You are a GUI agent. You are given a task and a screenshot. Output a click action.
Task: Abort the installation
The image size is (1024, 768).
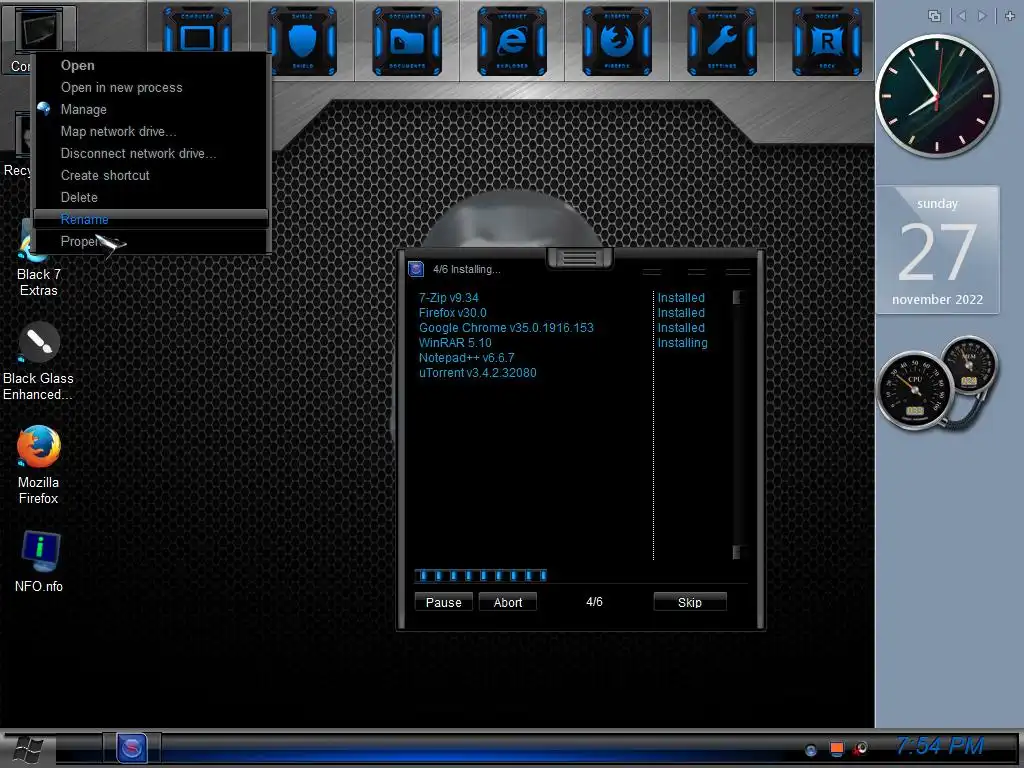[x=507, y=602]
